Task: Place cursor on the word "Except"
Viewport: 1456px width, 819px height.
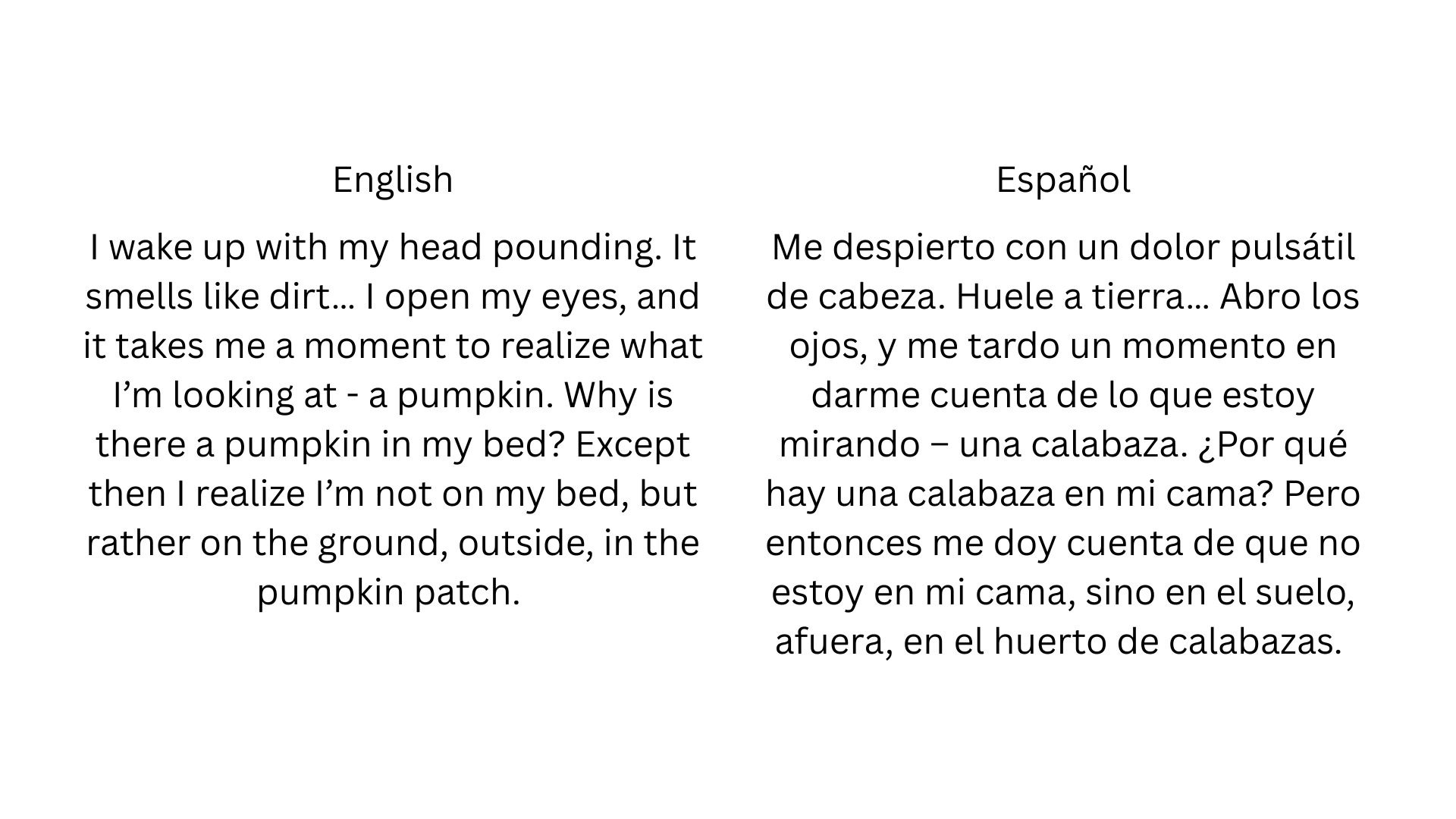Action: [x=632, y=445]
